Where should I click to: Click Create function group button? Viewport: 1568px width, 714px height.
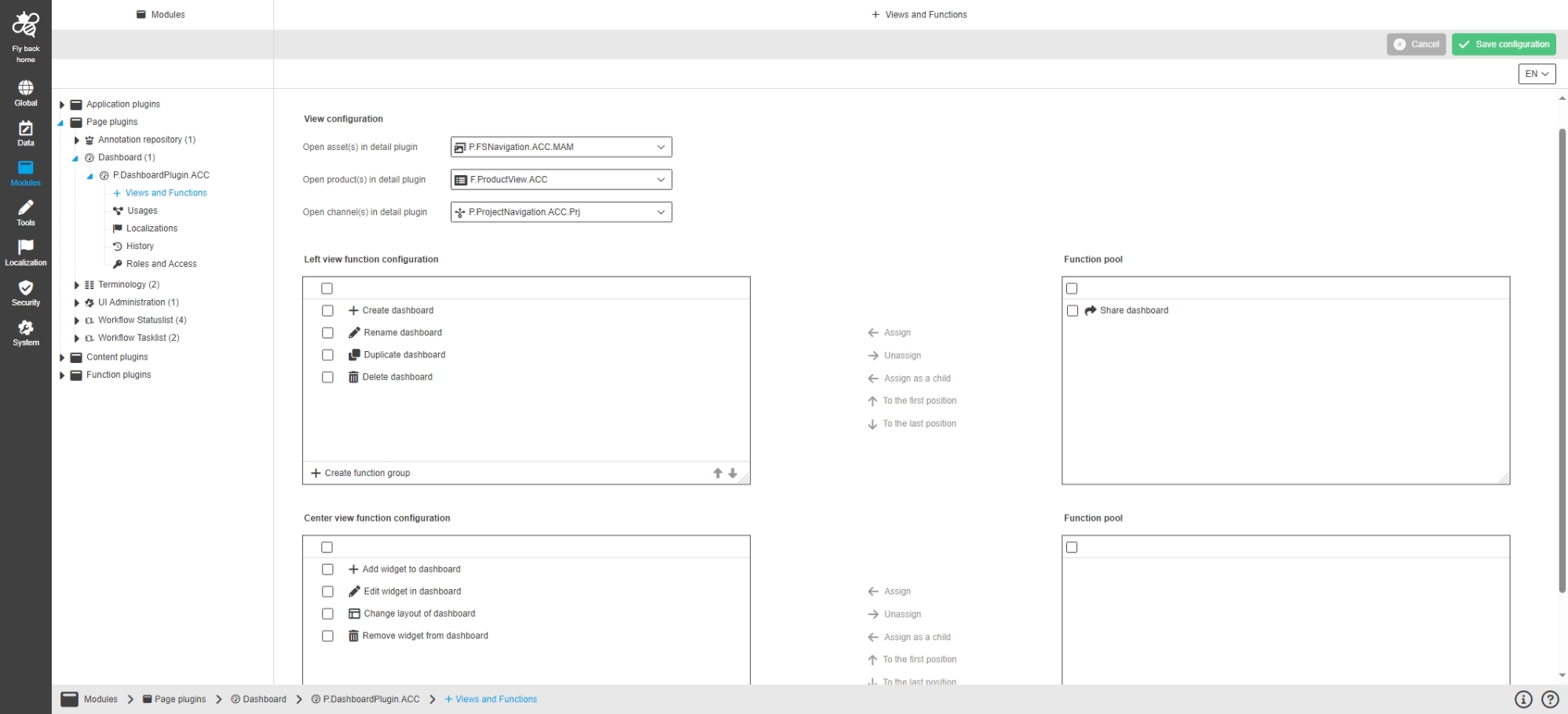click(x=360, y=473)
